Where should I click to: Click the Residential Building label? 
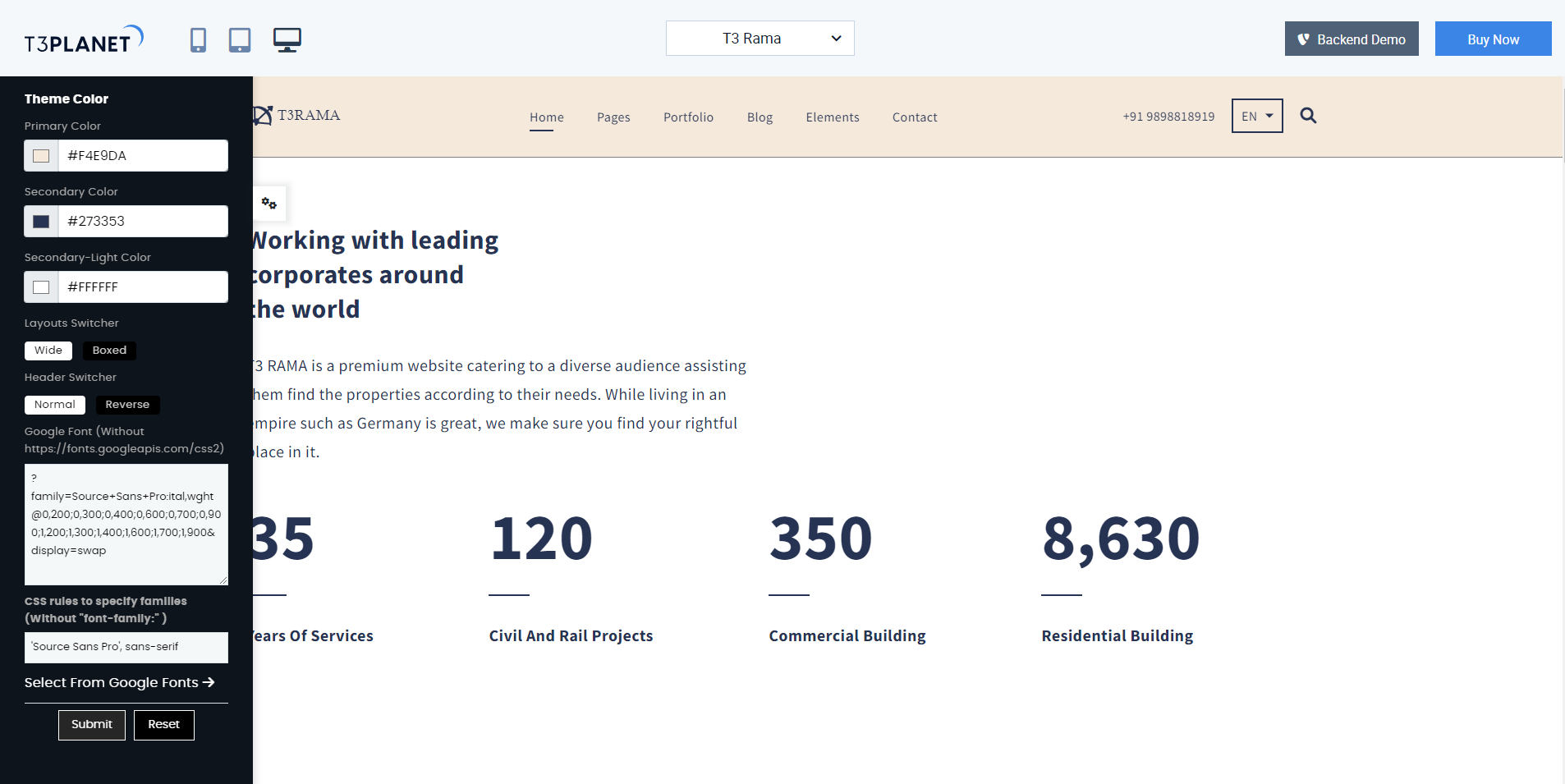point(1118,636)
